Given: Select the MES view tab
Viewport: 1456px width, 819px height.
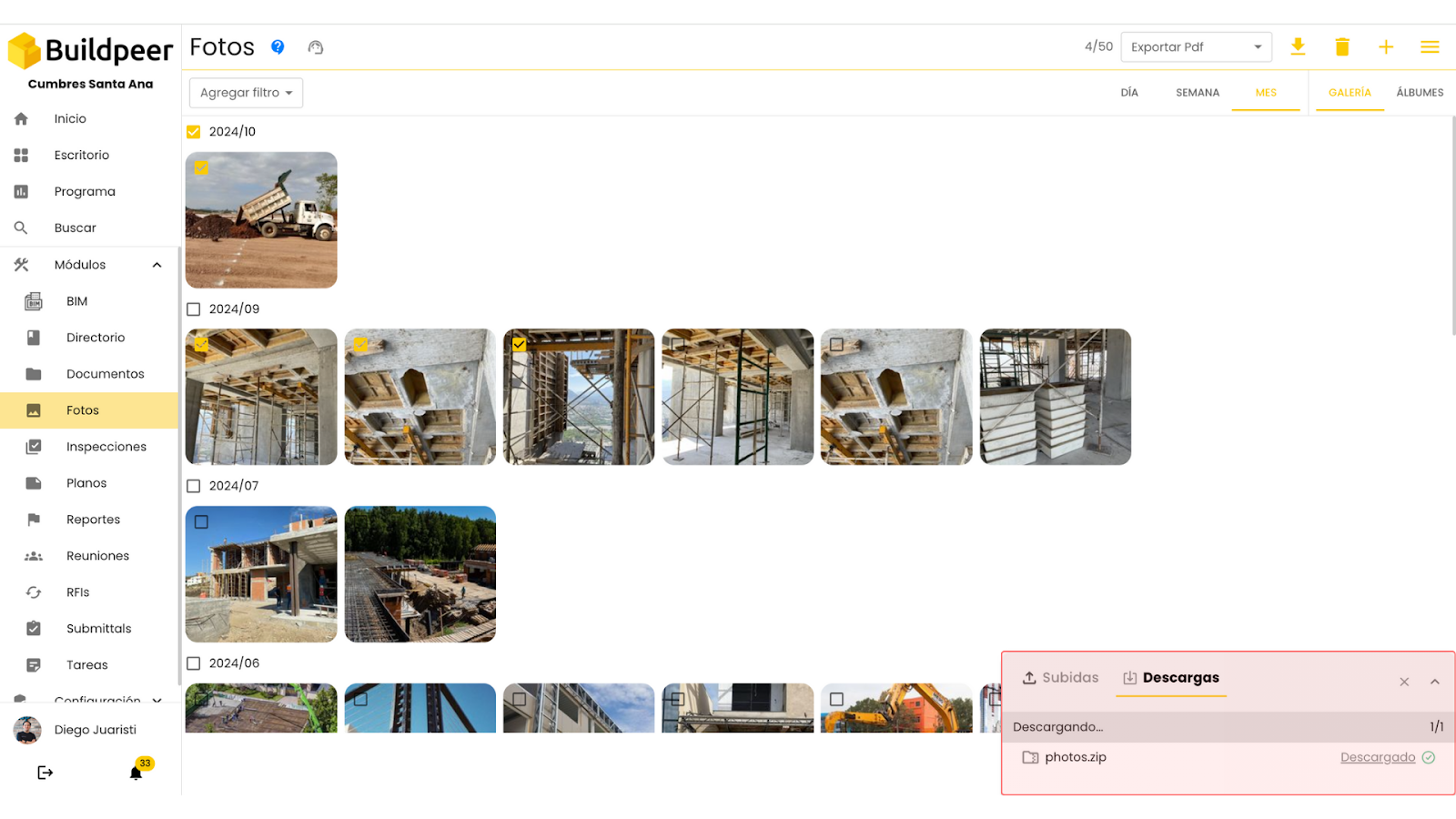Looking at the screenshot, I should [1266, 93].
